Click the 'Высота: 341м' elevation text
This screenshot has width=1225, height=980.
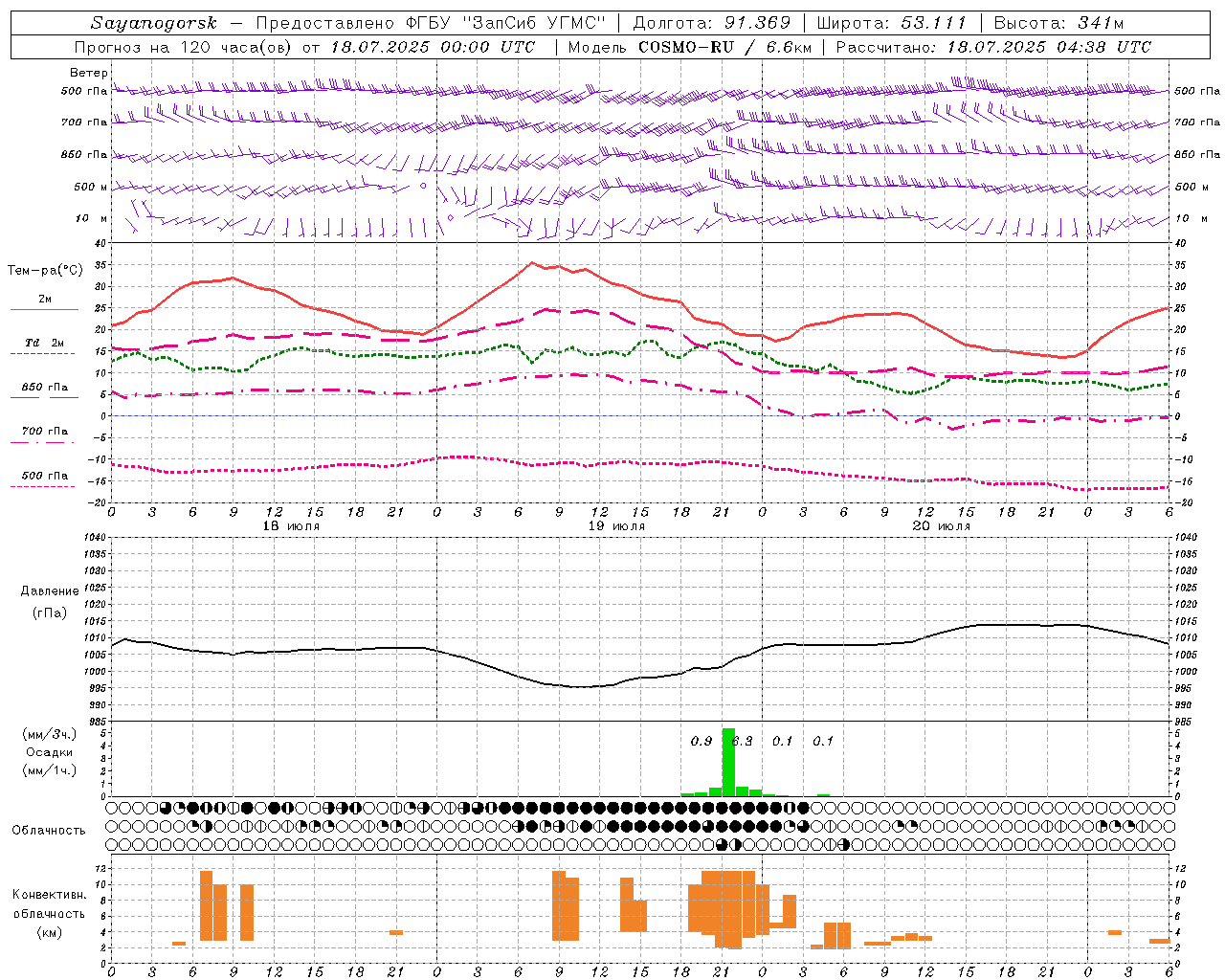coord(1058,23)
